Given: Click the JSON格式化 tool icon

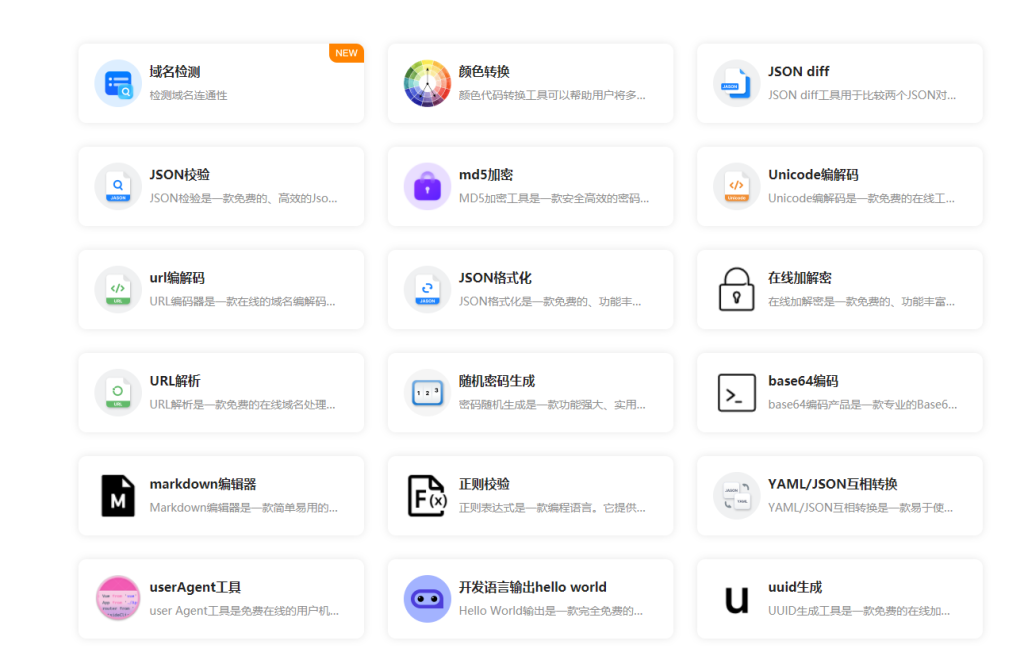Looking at the screenshot, I should [427, 289].
